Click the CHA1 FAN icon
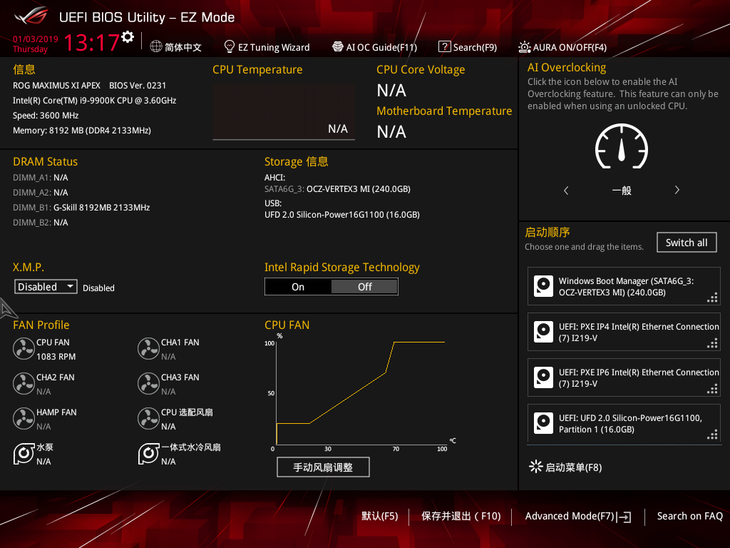This screenshot has width=730, height=548. click(149, 349)
